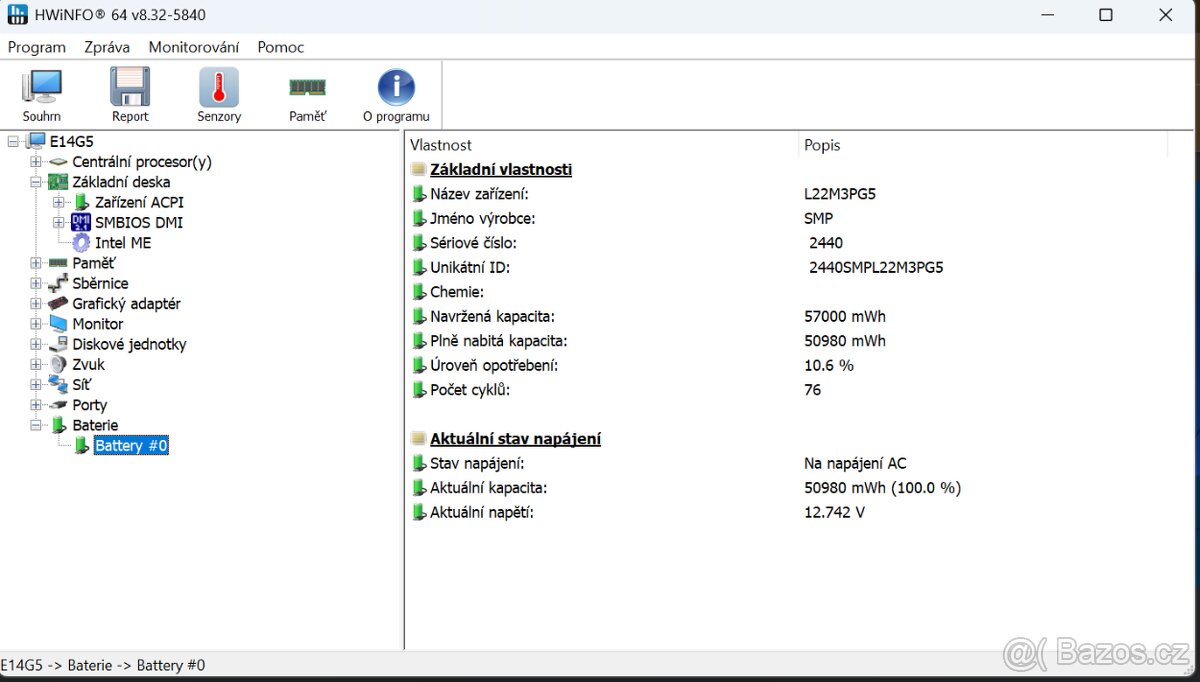Open the Monitorování menu
The width and height of the screenshot is (1200, 682).
pos(194,47)
